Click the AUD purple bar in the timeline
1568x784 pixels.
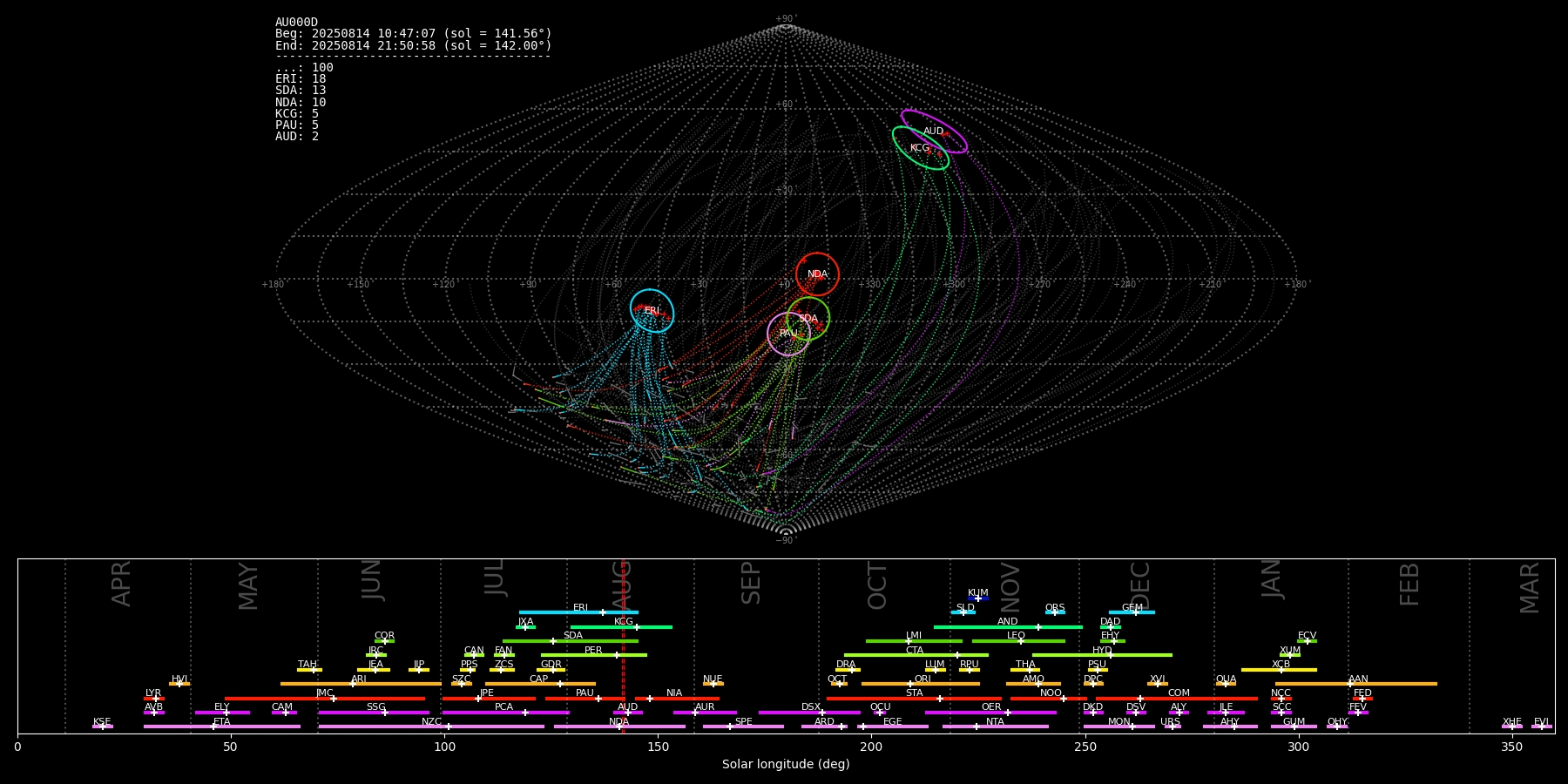coord(628,713)
